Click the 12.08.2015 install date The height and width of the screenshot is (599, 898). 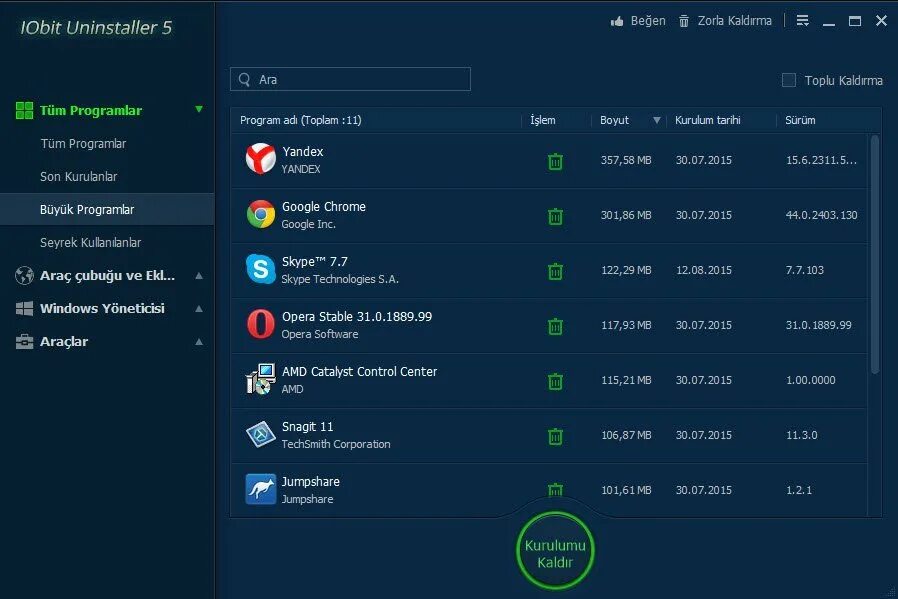[703, 270]
